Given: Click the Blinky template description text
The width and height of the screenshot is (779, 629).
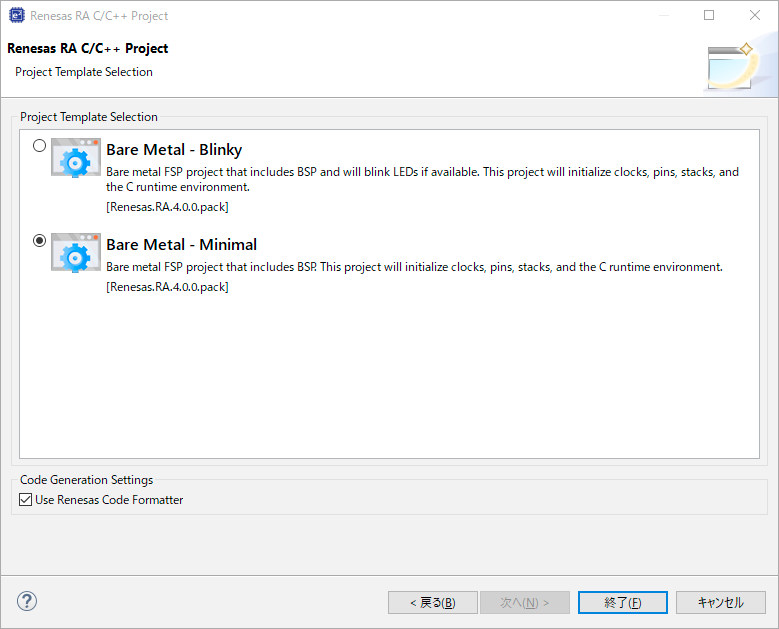Looking at the screenshot, I should 422,179.
